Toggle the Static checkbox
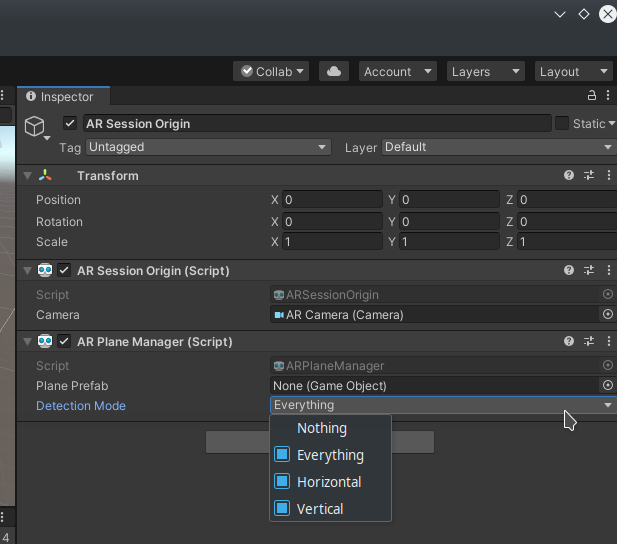The height and width of the screenshot is (544, 617). (562, 123)
